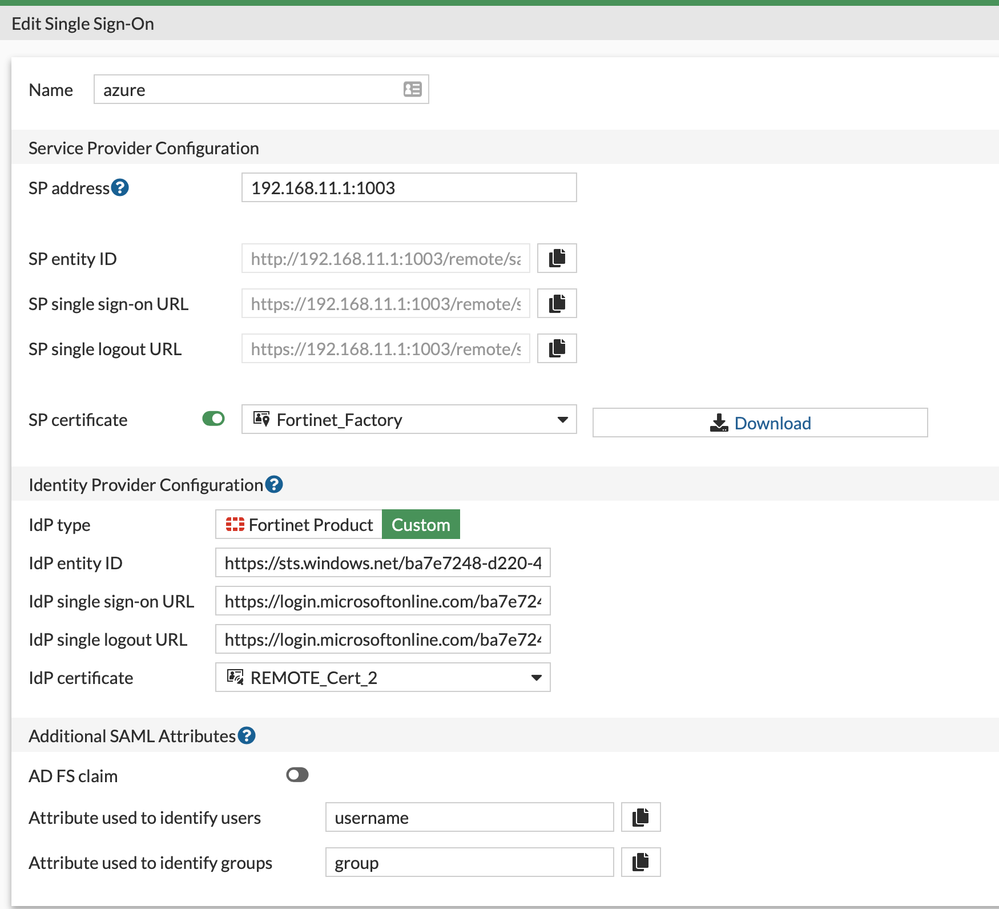Copy the SP single logout URL

click(x=557, y=349)
